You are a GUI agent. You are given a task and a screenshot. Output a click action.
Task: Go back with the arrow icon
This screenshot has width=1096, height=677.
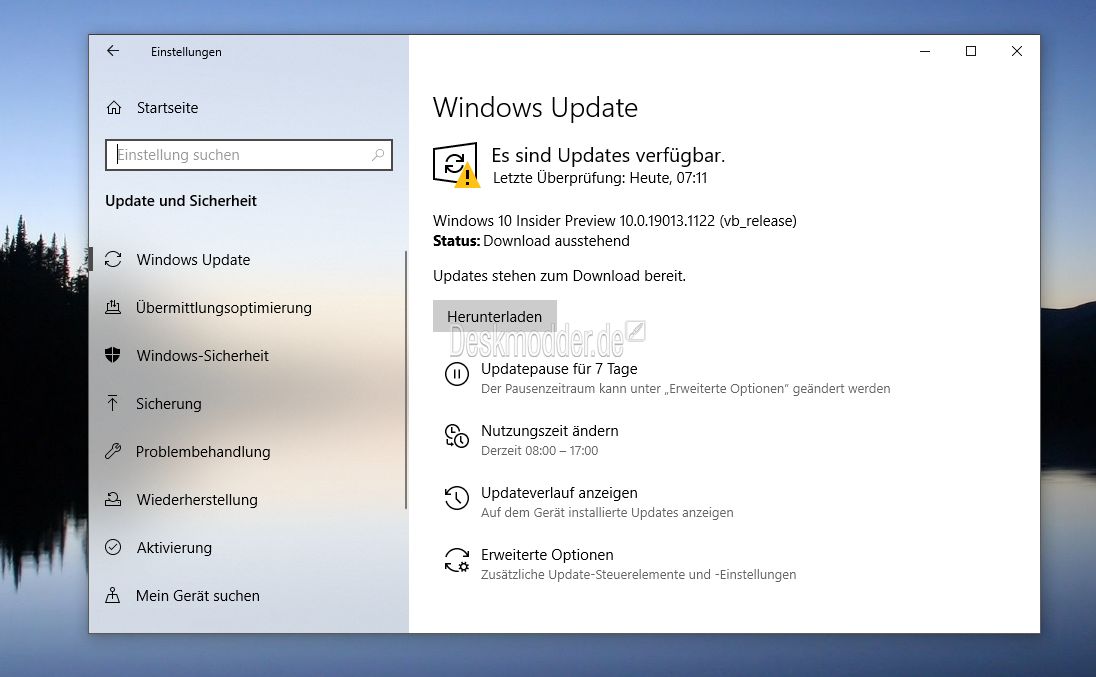(x=113, y=51)
